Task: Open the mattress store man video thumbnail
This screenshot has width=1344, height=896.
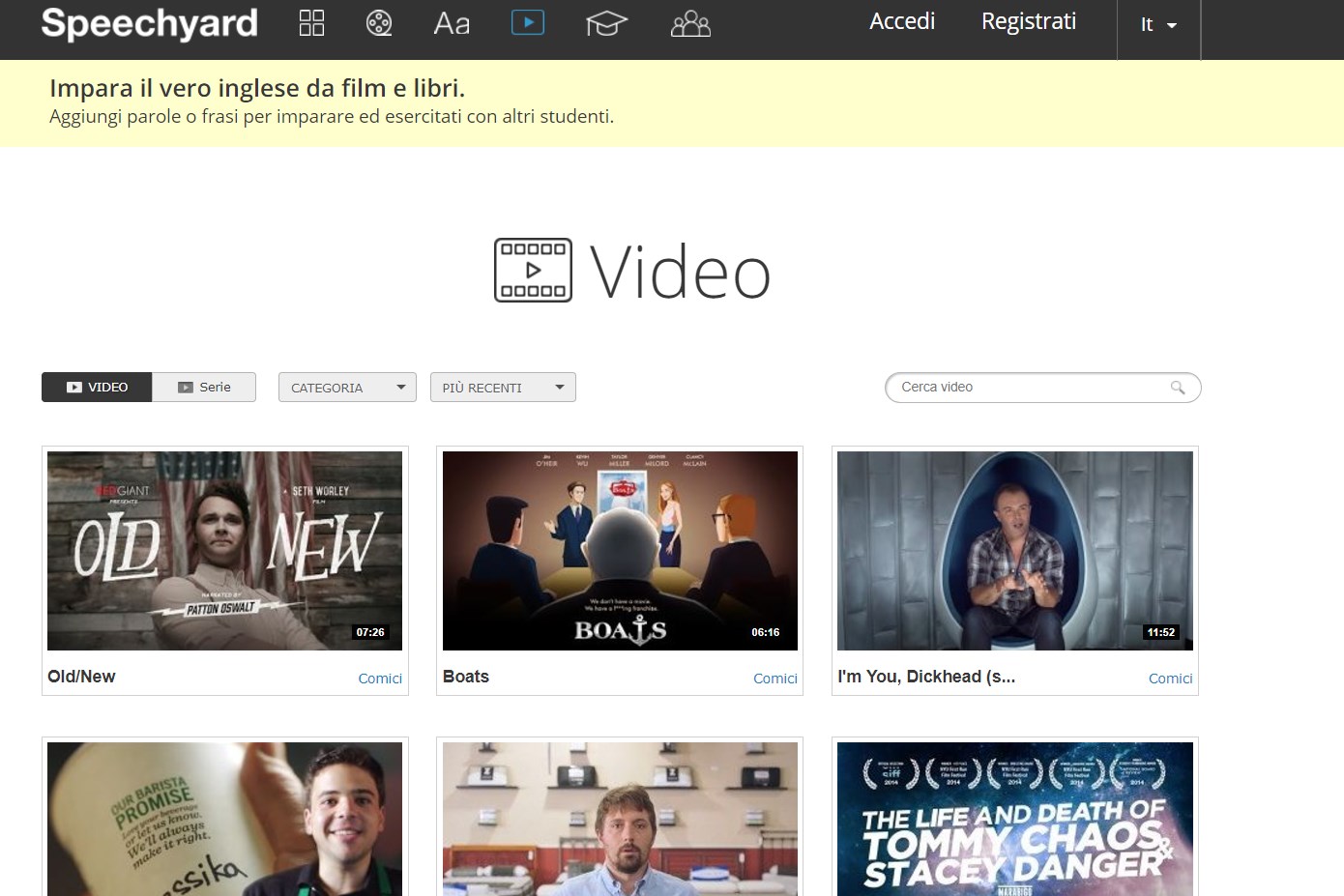Action: coord(620,819)
